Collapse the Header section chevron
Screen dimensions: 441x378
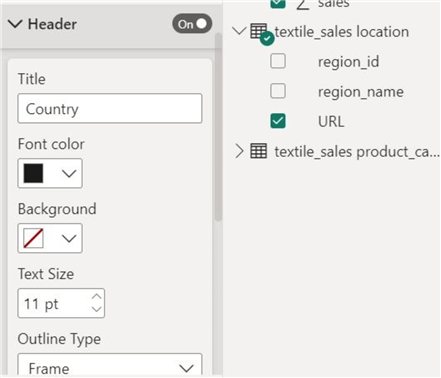coord(15,24)
